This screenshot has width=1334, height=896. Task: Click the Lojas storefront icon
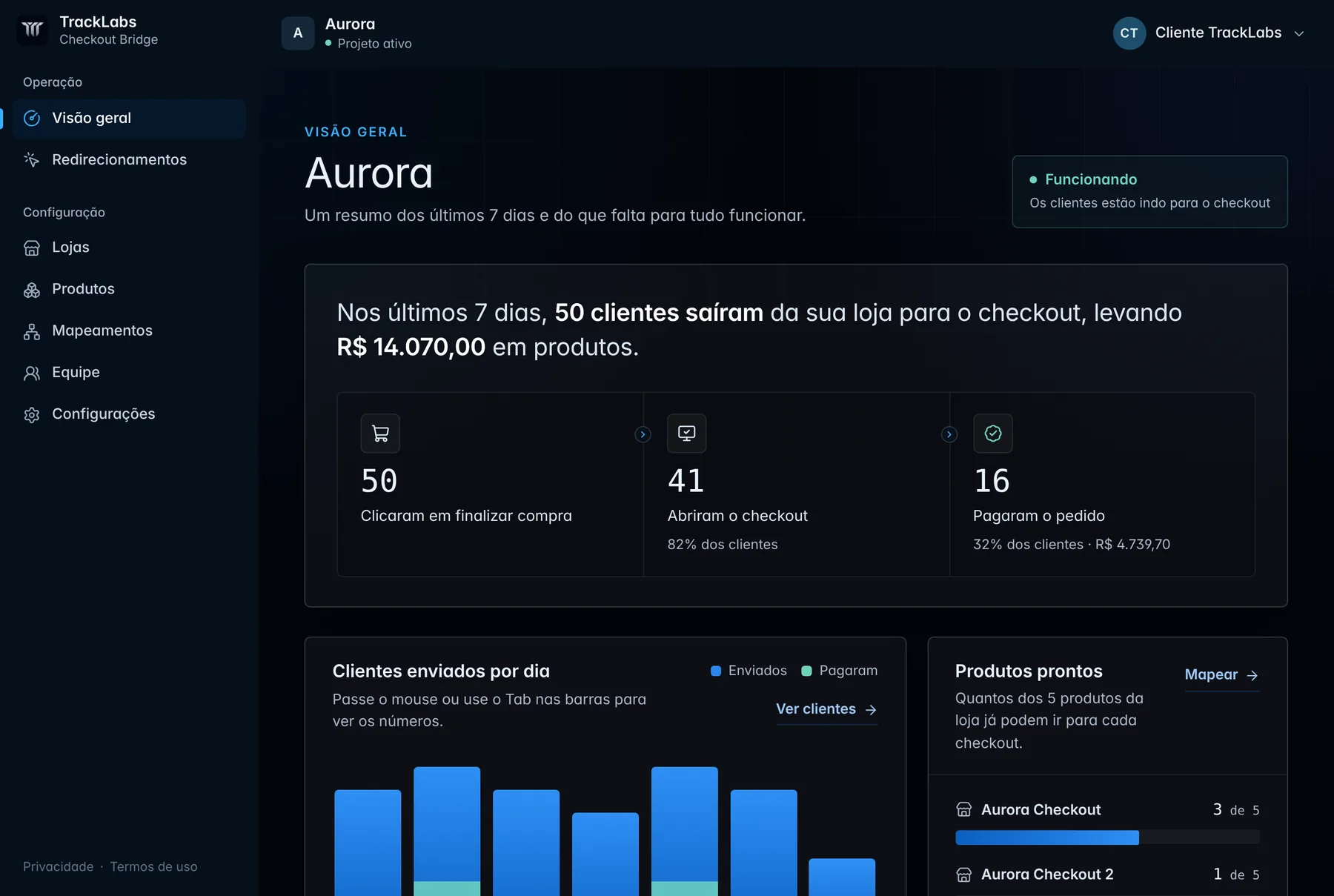click(x=32, y=248)
